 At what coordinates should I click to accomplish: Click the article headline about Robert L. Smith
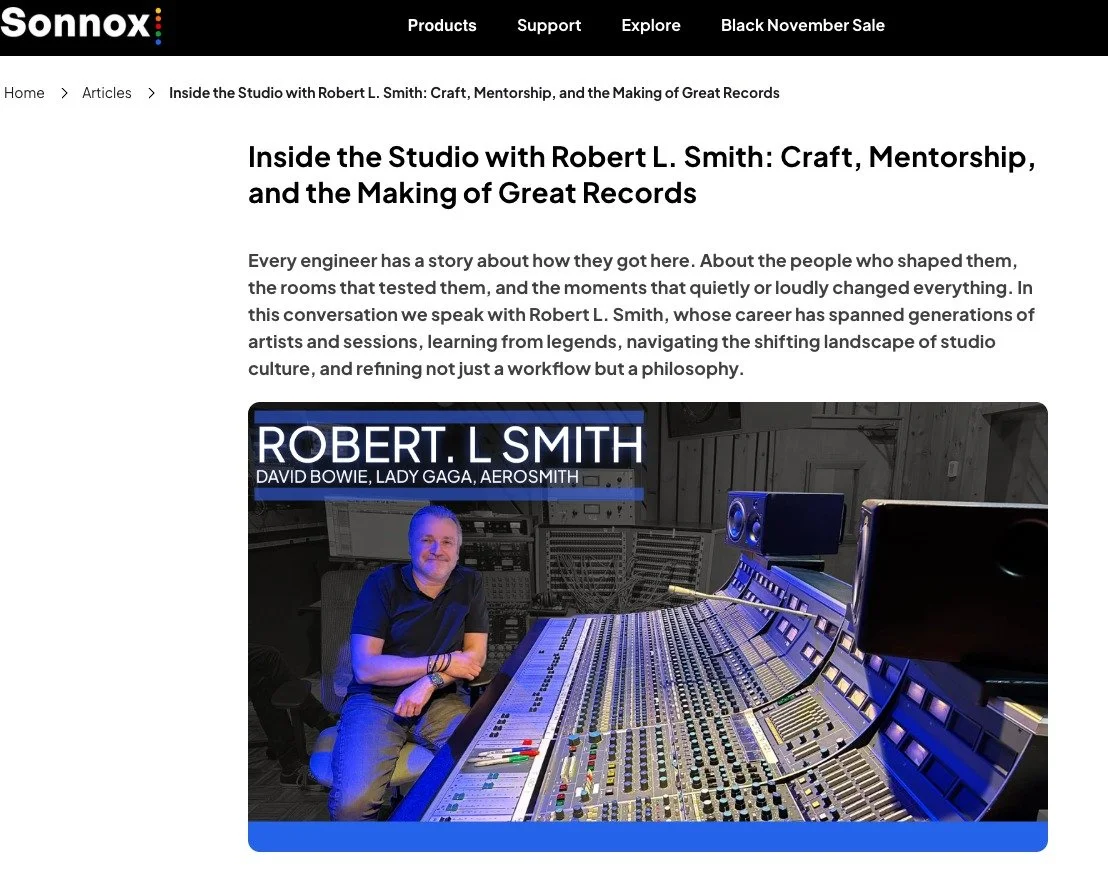pyautogui.click(x=642, y=174)
